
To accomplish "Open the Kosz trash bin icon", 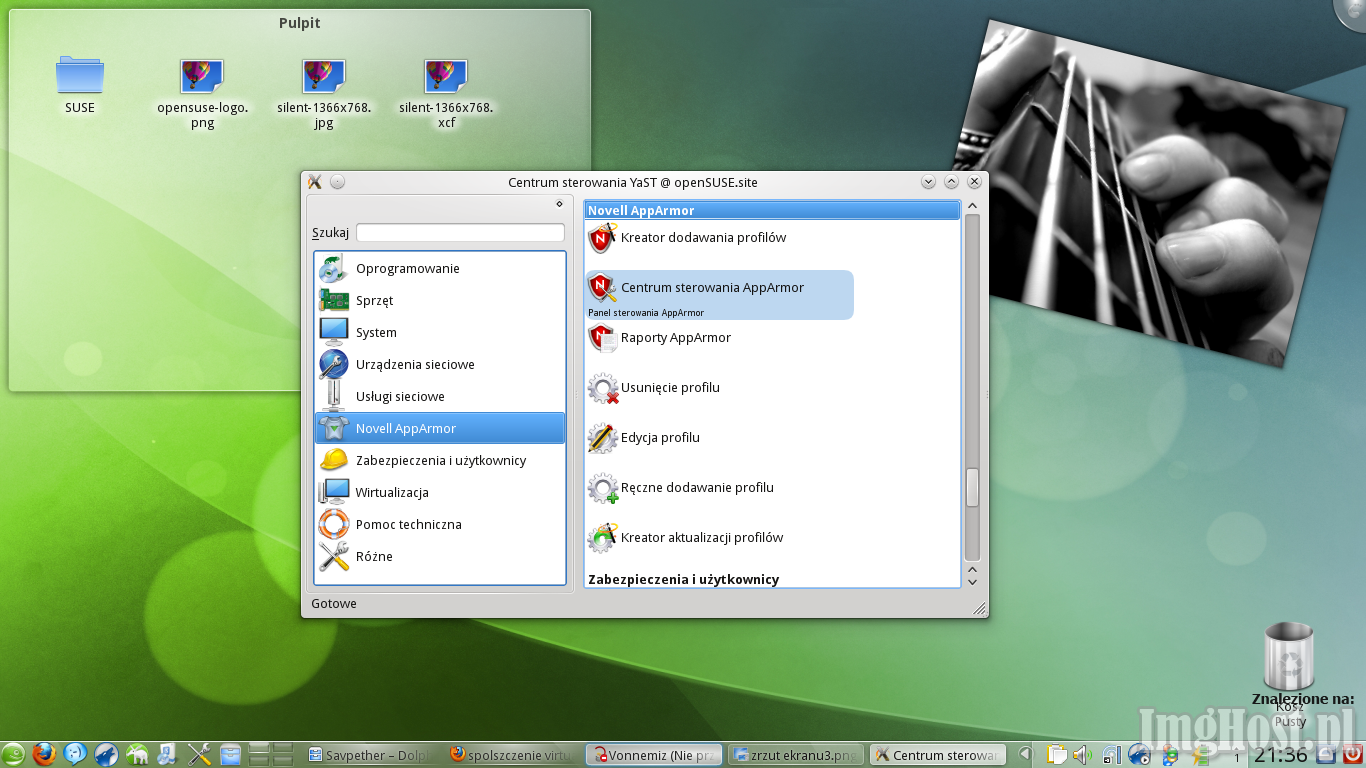I will (1290, 656).
